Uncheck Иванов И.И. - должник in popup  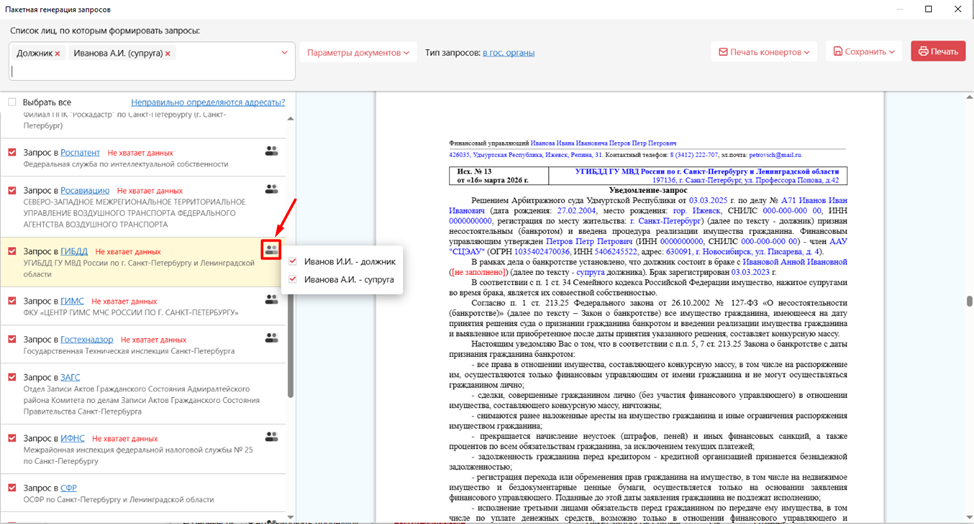coord(293,261)
